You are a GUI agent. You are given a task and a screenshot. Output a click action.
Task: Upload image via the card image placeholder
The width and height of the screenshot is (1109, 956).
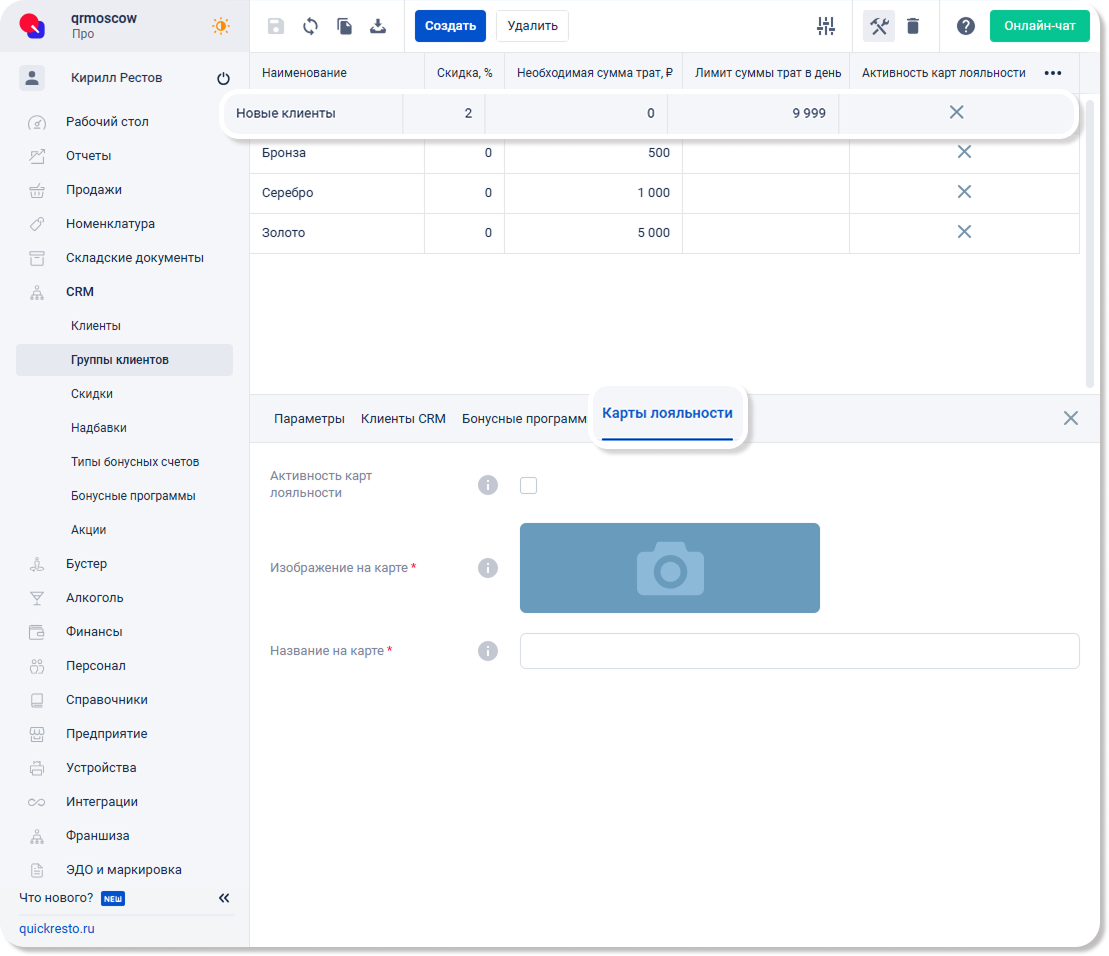(x=669, y=568)
